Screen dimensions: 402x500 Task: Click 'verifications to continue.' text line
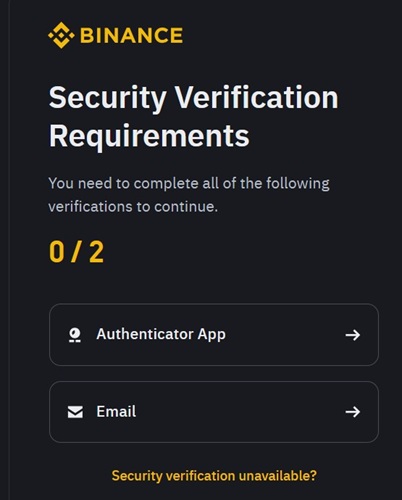[x=133, y=207]
